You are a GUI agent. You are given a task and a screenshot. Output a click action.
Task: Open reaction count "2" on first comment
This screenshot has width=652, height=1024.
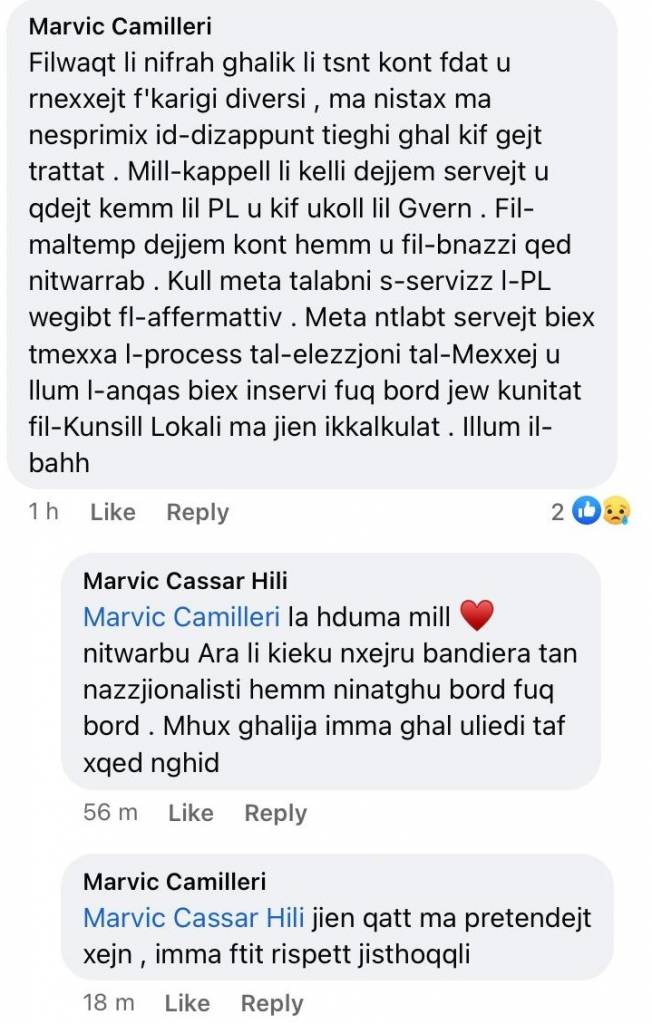click(x=557, y=512)
